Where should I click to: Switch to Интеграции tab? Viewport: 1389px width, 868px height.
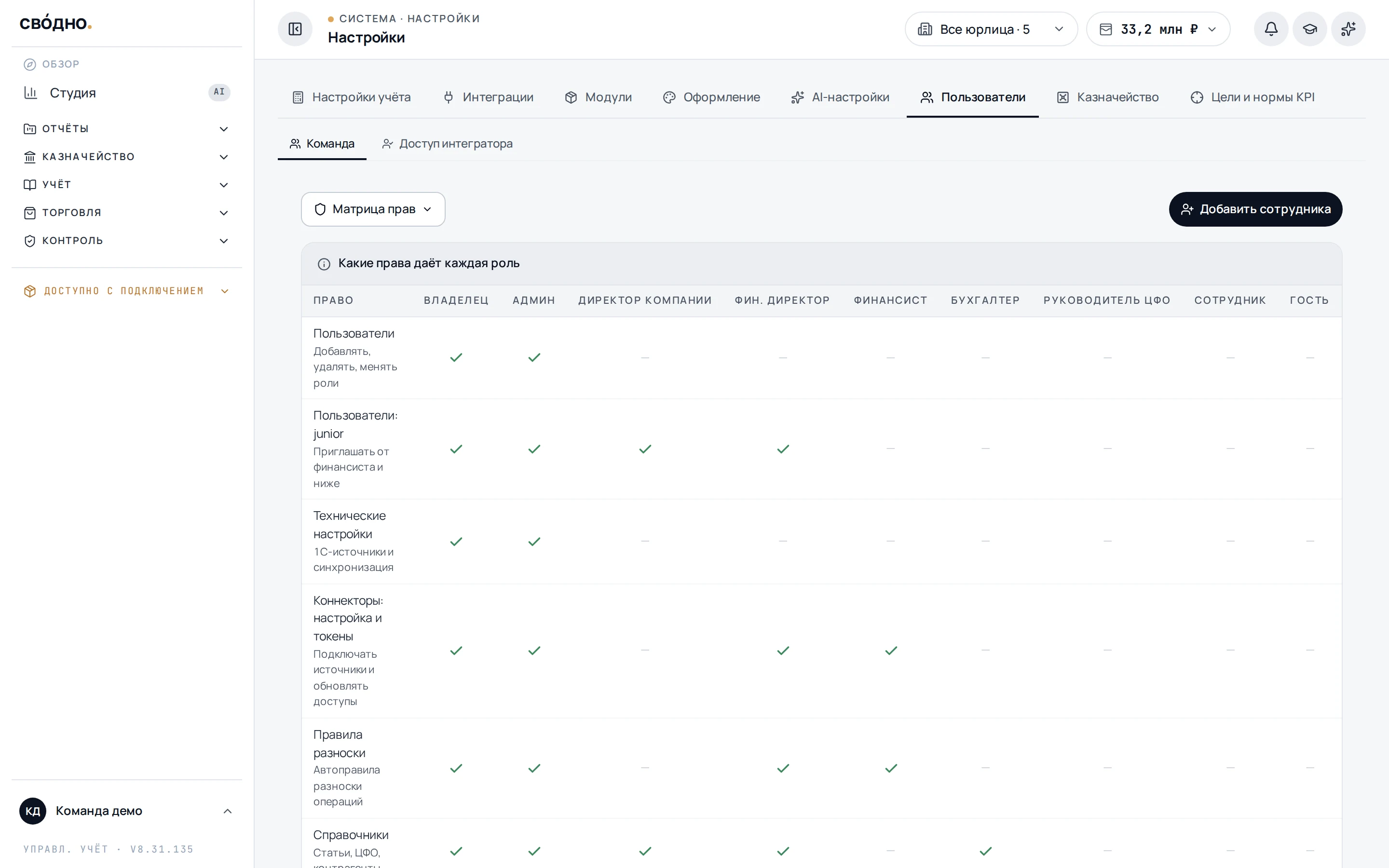click(x=488, y=97)
